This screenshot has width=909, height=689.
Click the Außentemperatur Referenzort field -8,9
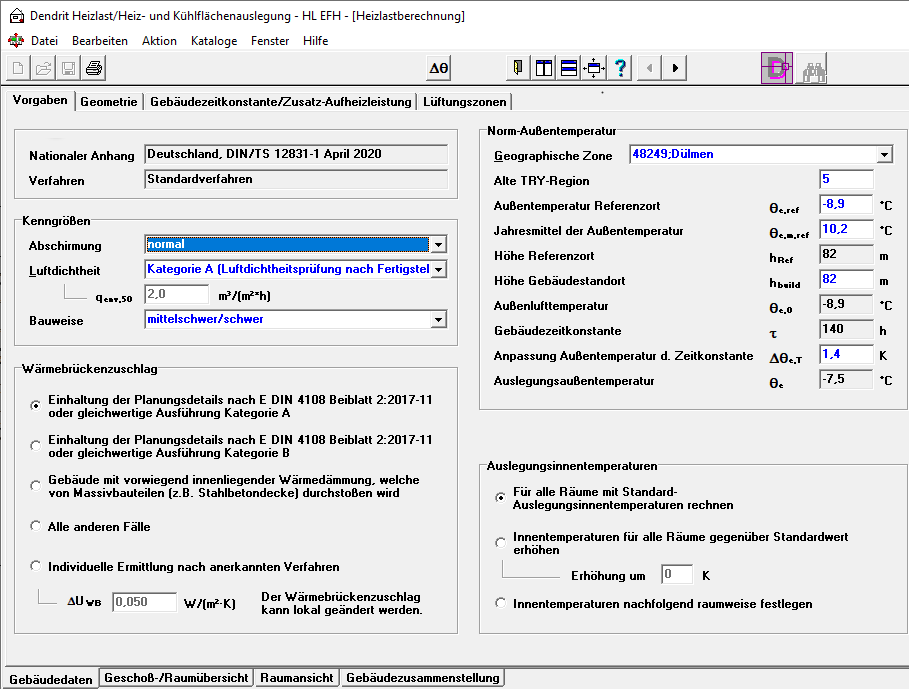(846, 205)
